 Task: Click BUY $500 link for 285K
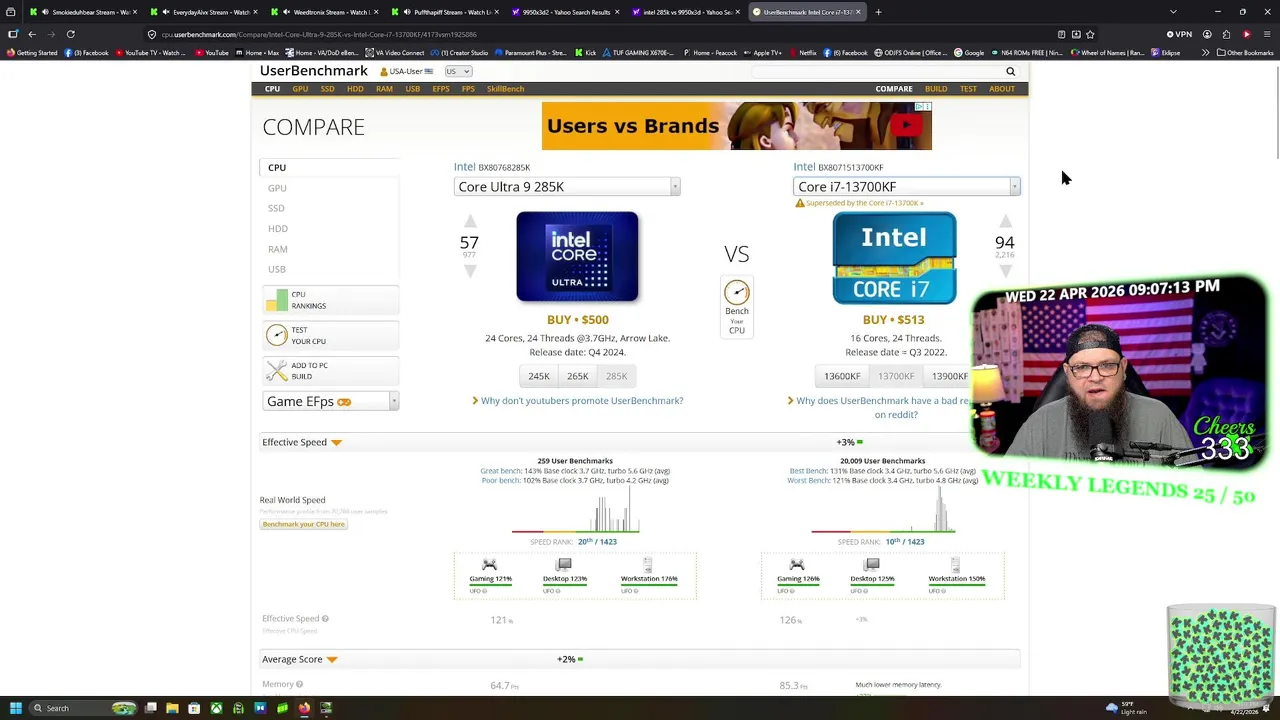577,320
